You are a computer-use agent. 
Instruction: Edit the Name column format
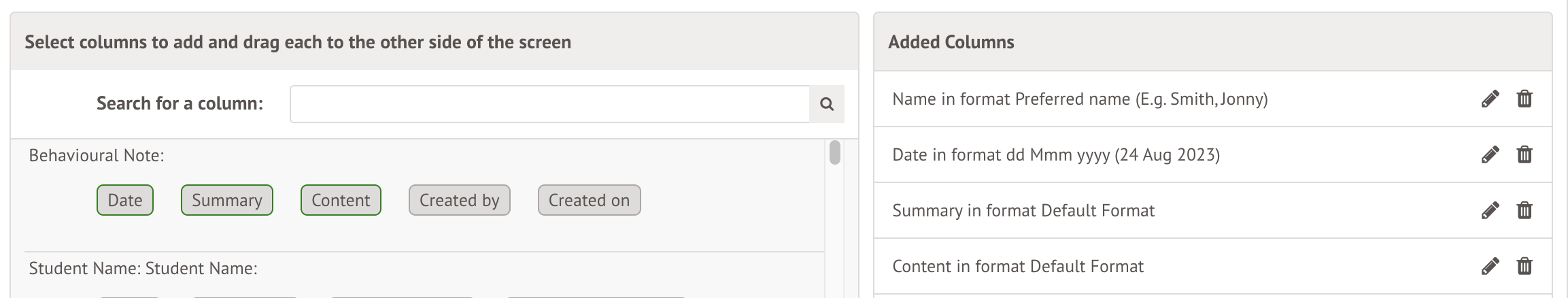1490,99
